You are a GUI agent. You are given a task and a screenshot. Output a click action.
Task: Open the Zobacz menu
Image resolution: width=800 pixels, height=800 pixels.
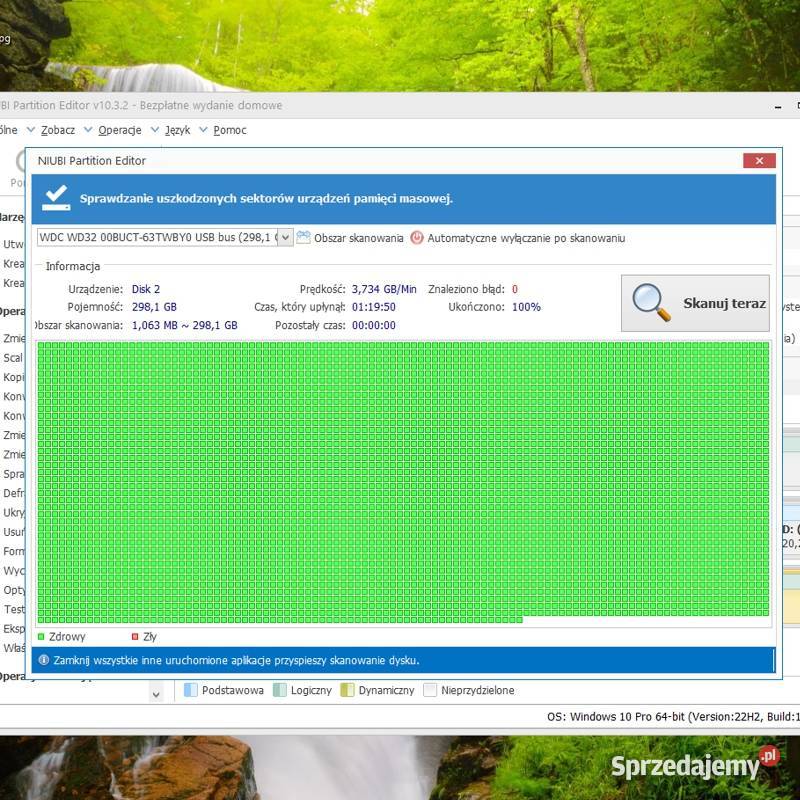(58, 130)
